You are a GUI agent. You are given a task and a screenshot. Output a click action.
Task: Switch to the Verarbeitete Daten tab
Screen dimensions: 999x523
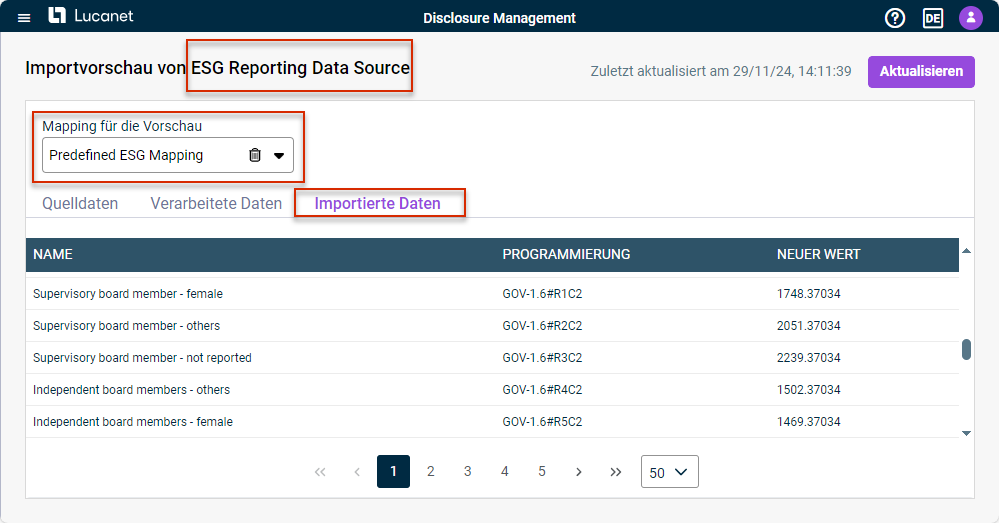tap(216, 203)
